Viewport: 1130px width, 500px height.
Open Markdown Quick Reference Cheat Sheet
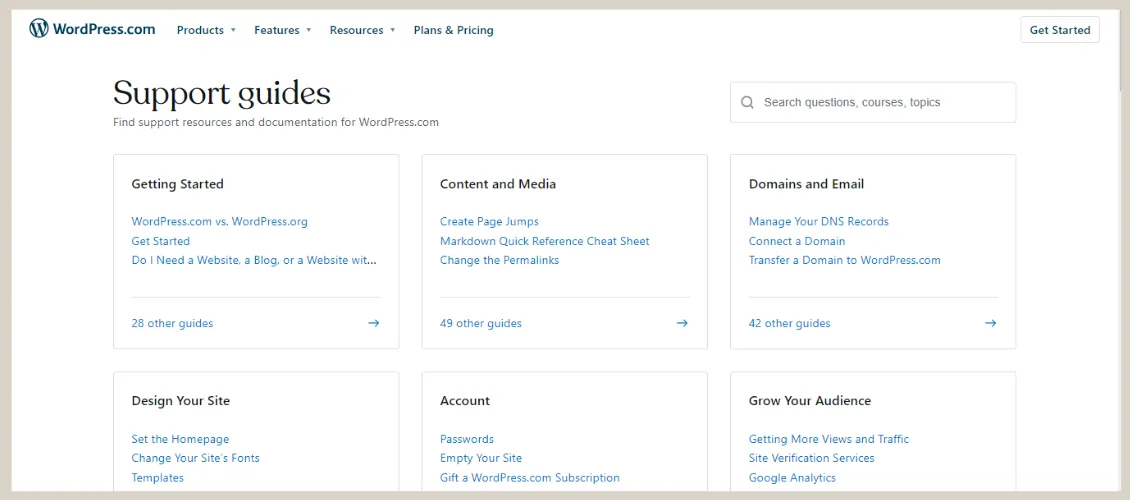pyautogui.click(x=545, y=241)
